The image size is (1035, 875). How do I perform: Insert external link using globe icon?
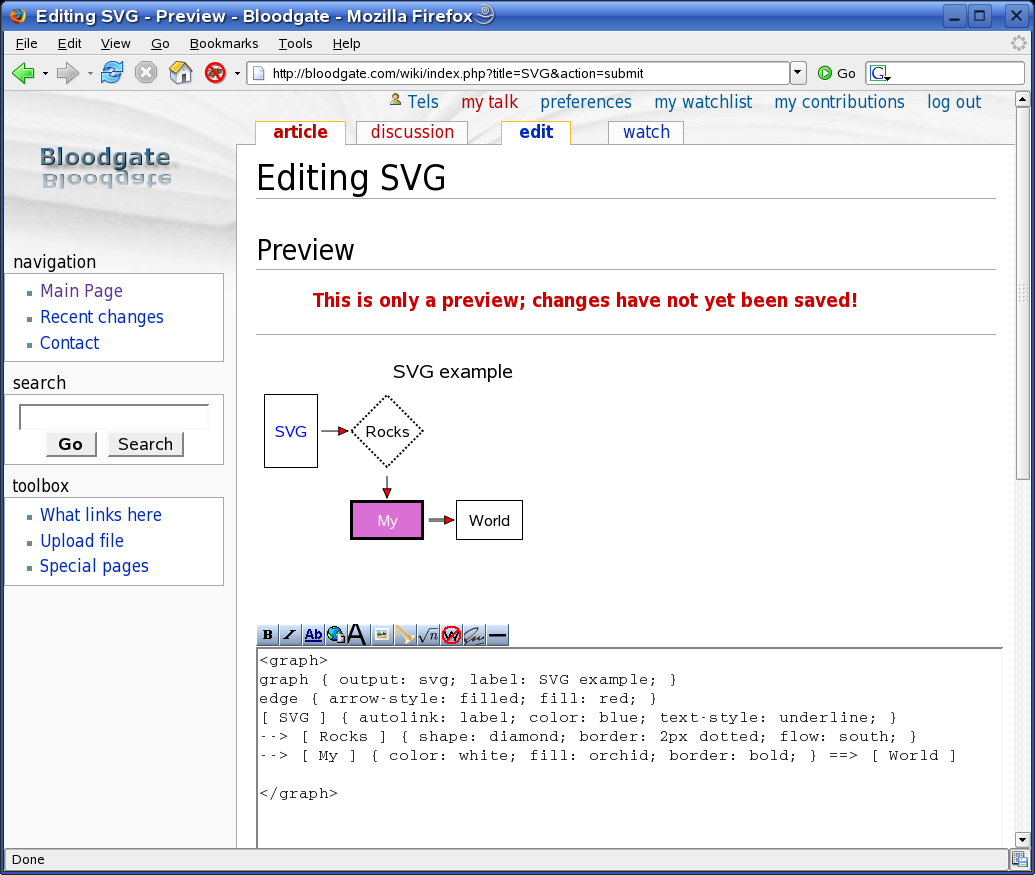pyautogui.click(x=335, y=635)
